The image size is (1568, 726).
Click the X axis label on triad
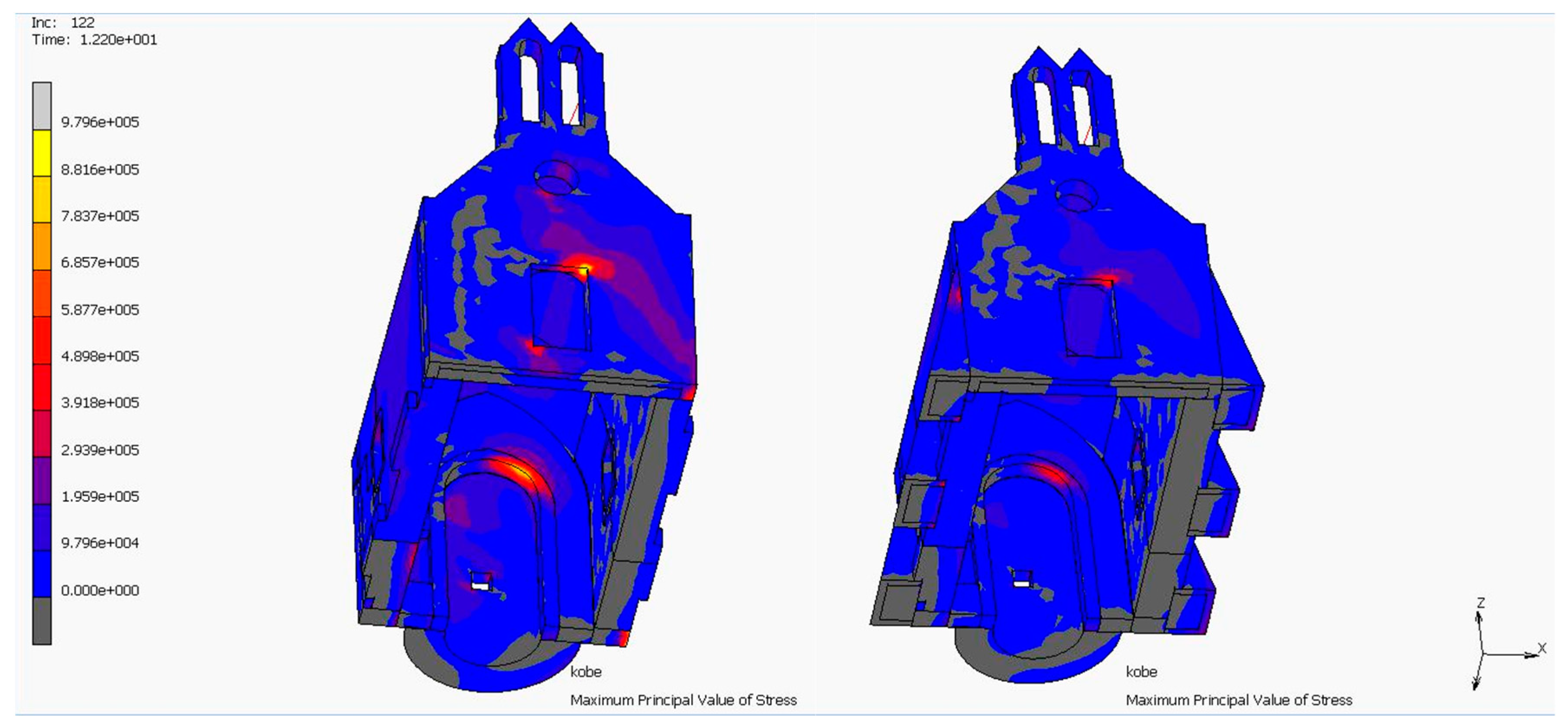point(1542,648)
